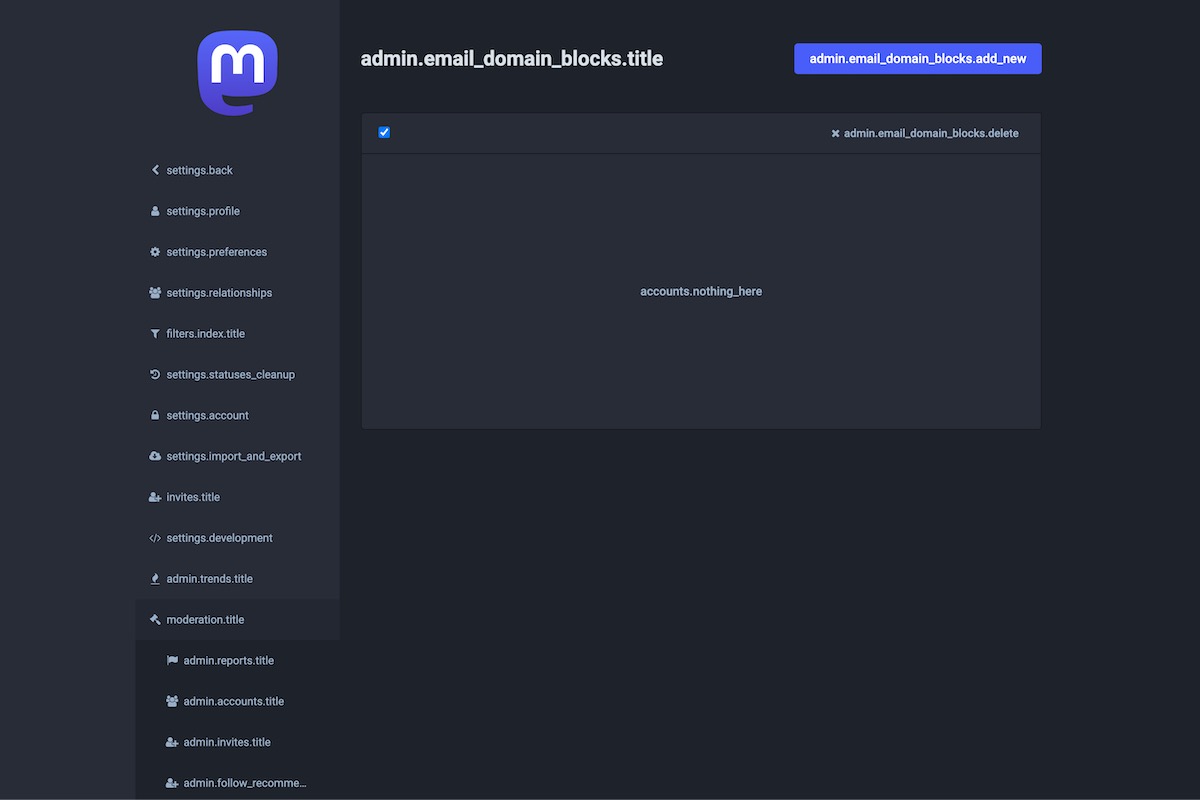Viewport: 1200px width, 800px height.
Task: Click the cloud download icon beside settings.import_and_export
Action: point(155,456)
